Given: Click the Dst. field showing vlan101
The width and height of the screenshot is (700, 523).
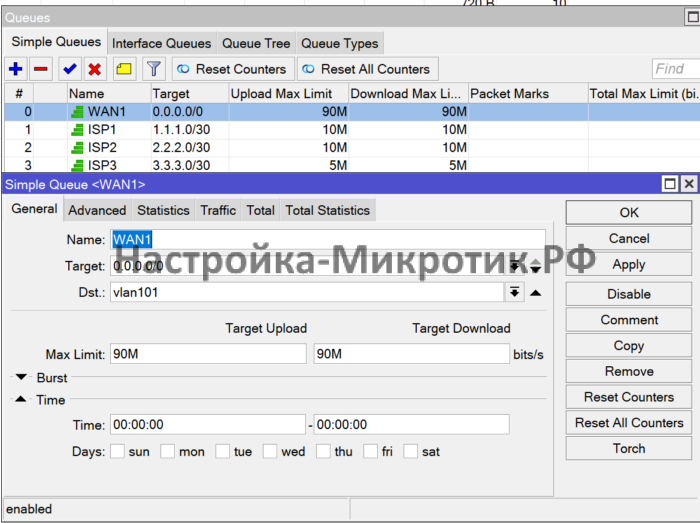Looking at the screenshot, I should click(x=307, y=292).
